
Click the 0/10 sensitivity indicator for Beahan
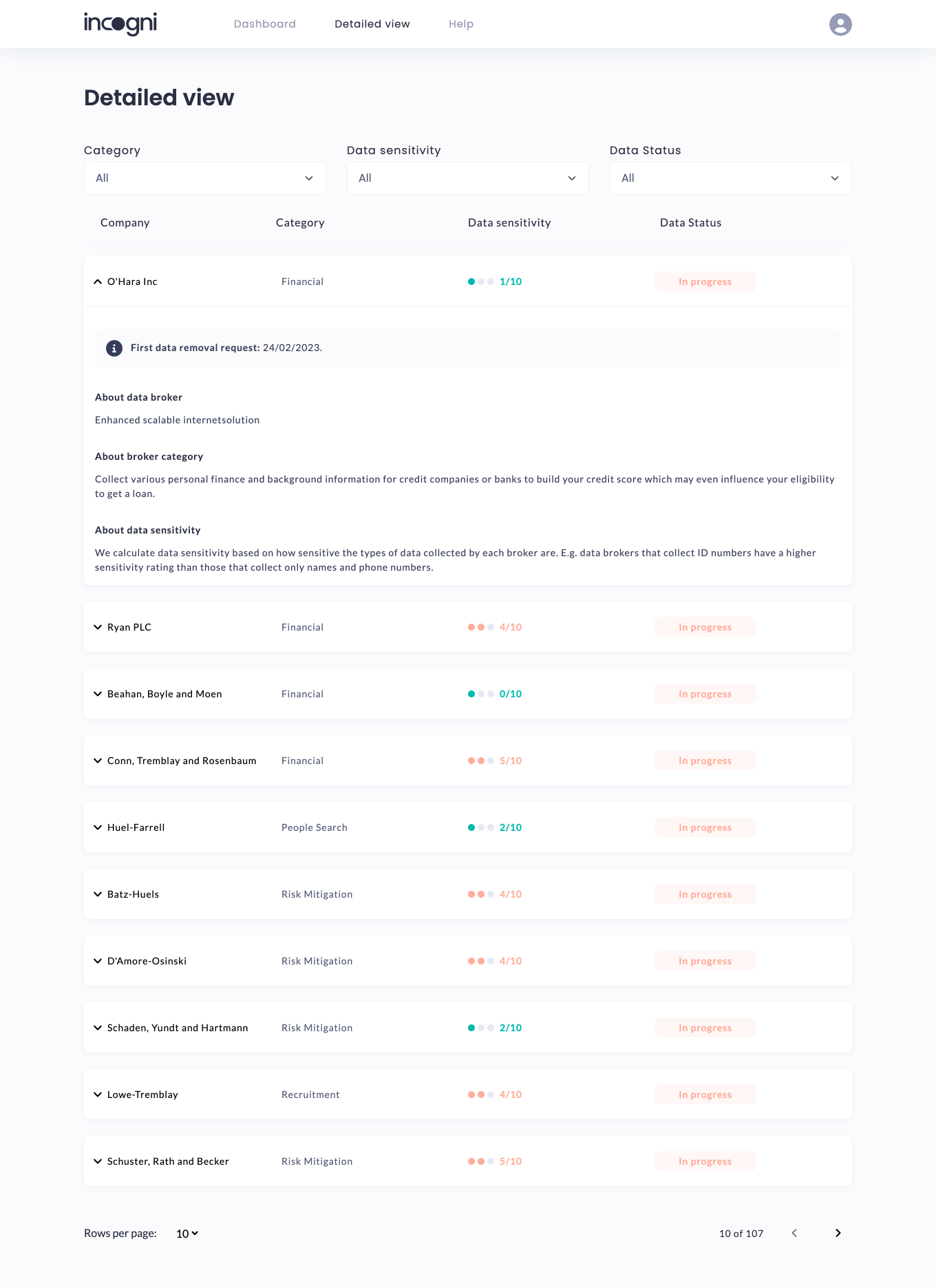click(494, 694)
